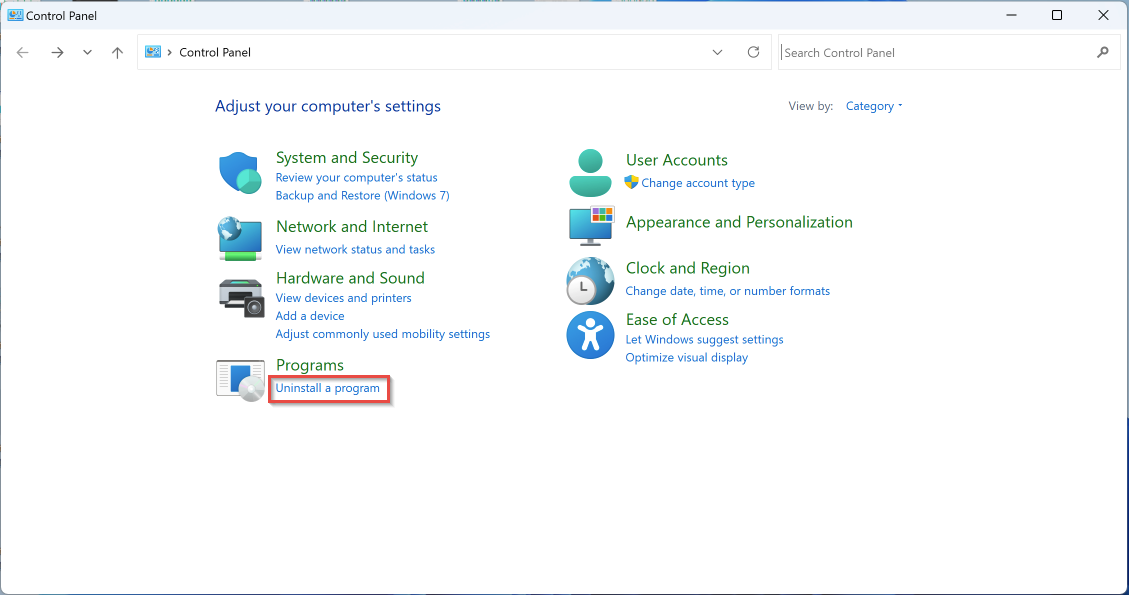Open the Network and Internet globe icon
The image size is (1129, 595).
[240, 238]
